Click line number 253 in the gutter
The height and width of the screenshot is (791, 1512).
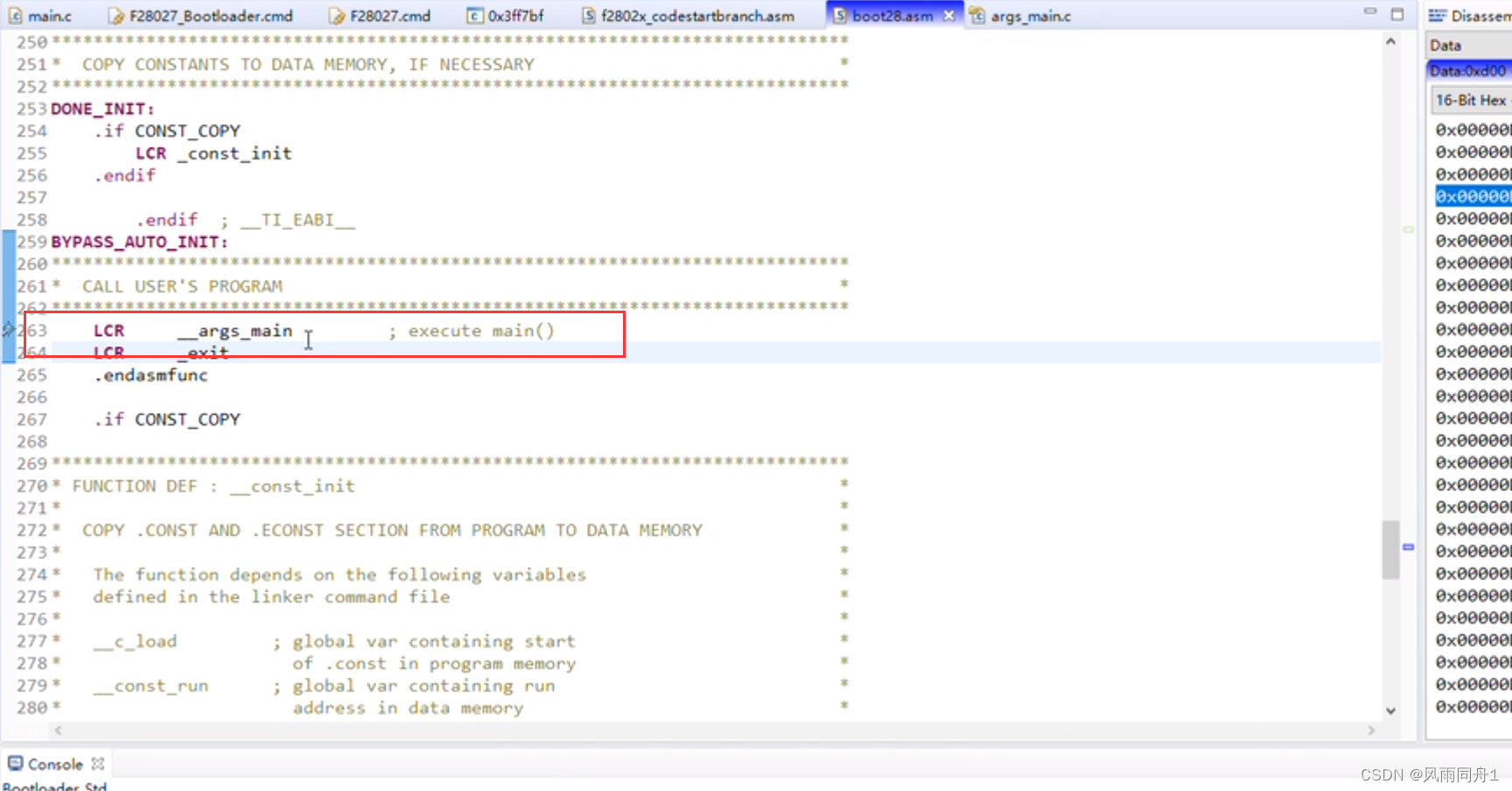click(x=31, y=108)
